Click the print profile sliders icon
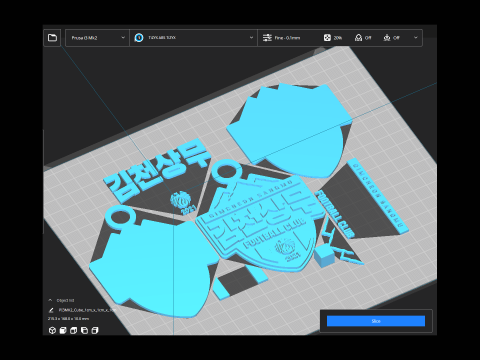The image size is (480, 360). (x=267, y=38)
